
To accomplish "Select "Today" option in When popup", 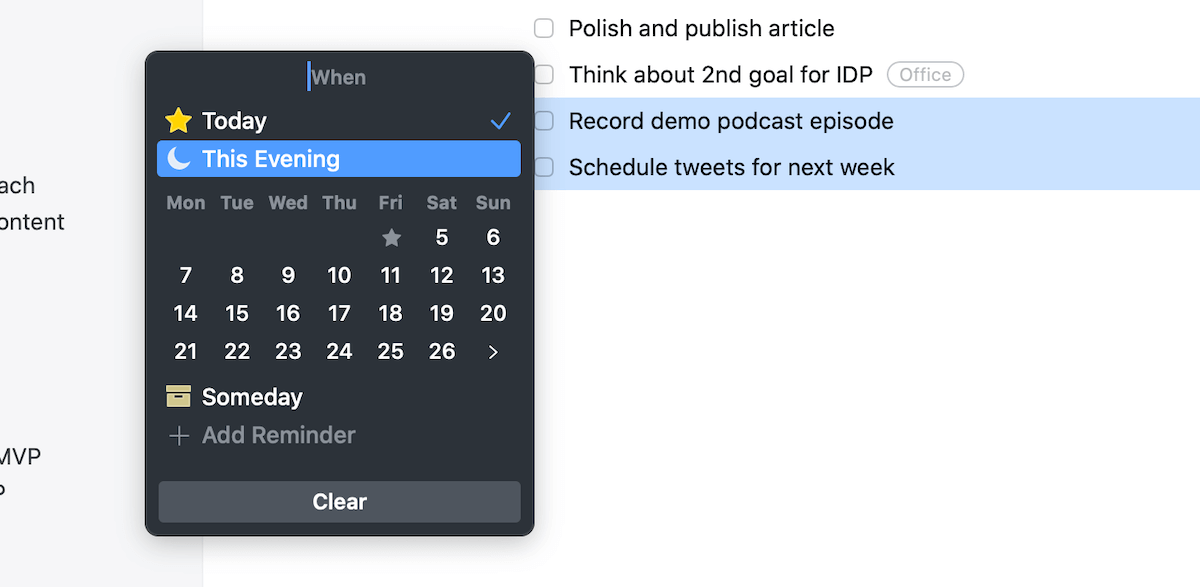I will tap(233, 120).
